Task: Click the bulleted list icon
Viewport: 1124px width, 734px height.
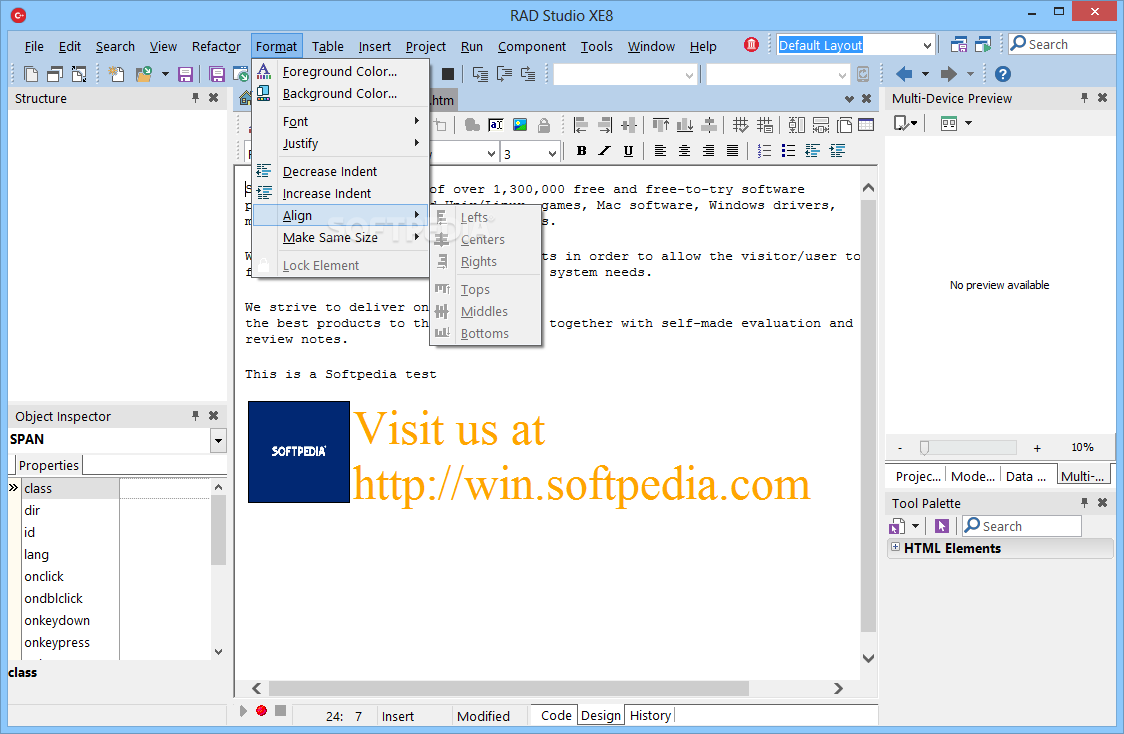Action: click(789, 151)
